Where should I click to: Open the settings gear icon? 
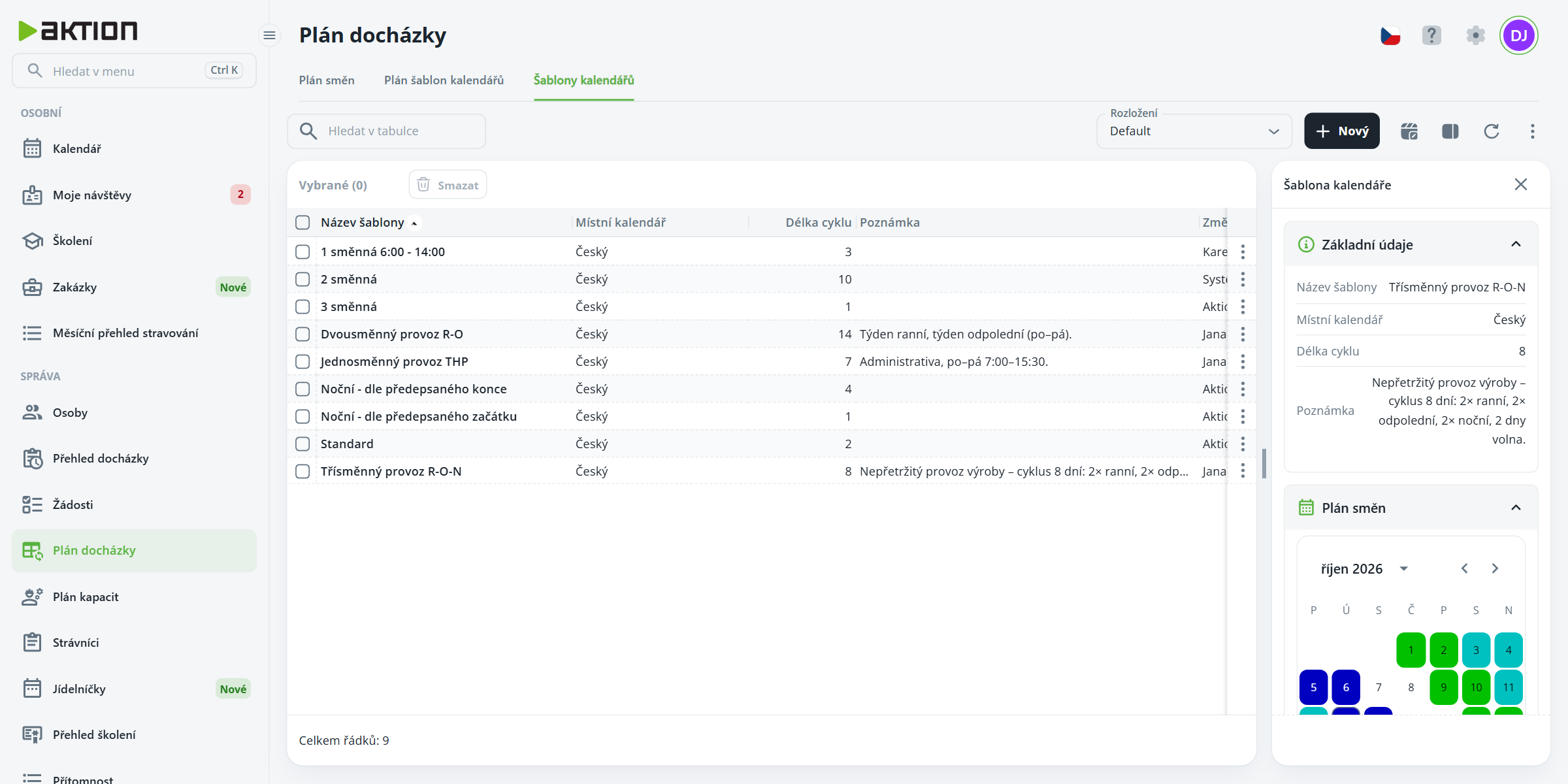click(x=1475, y=35)
